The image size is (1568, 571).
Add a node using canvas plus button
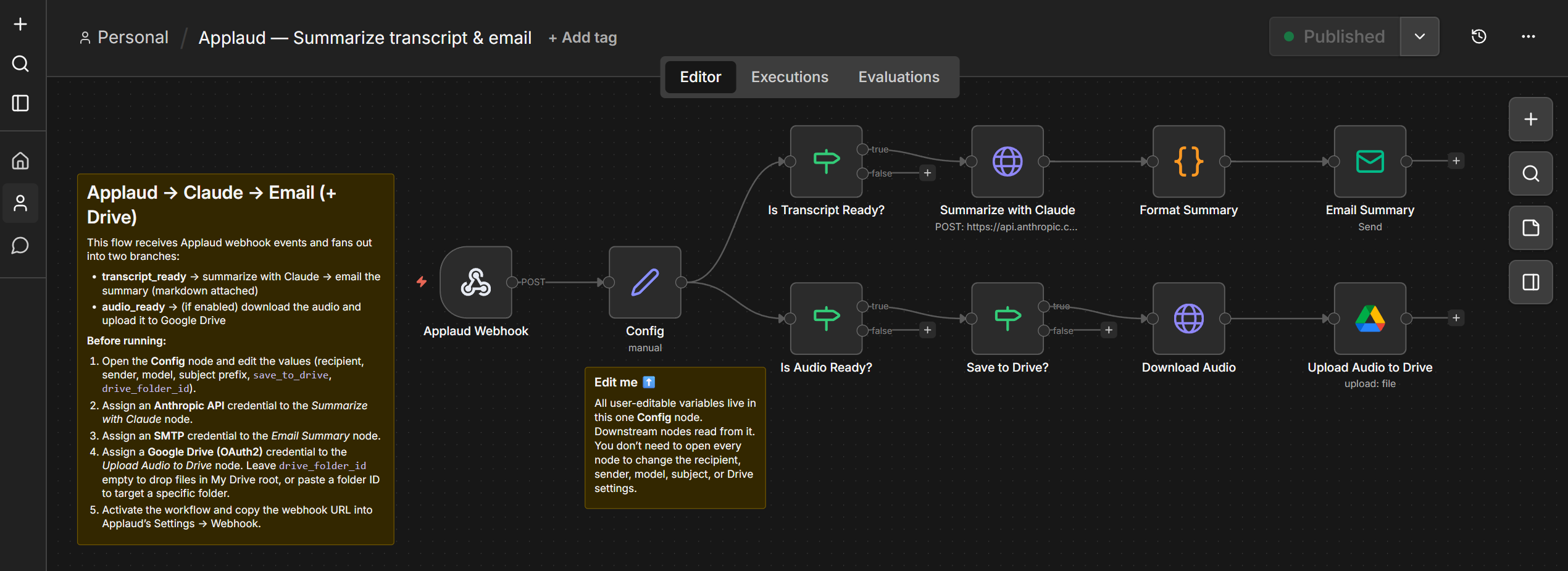1531,119
